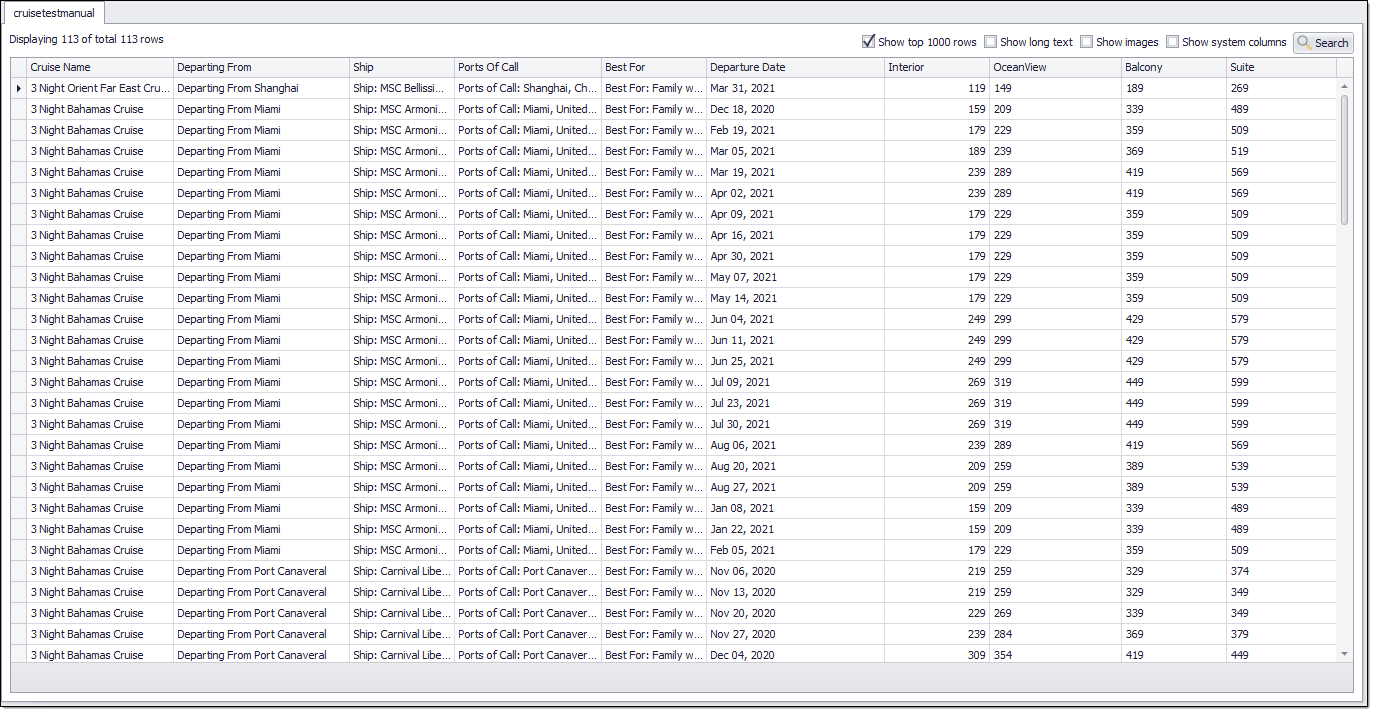Screen dimensions: 1373x712
Task: Sort by the Cruise Name column header
Action: (100, 67)
